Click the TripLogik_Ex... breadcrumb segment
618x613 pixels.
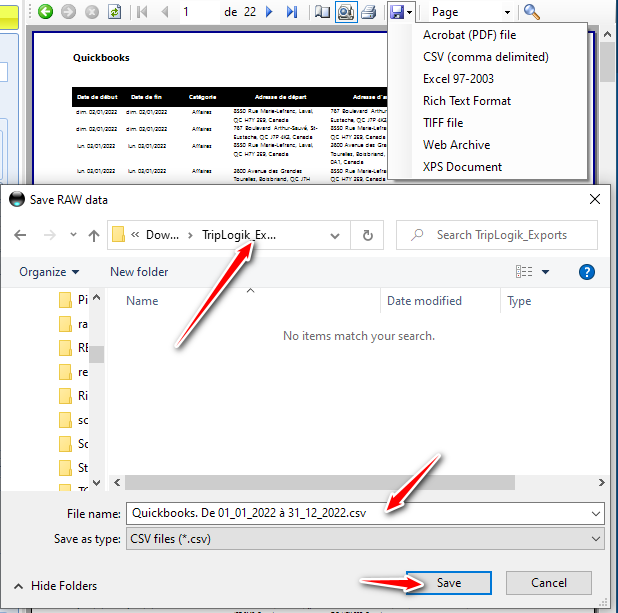pyautogui.click(x=239, y=235)
